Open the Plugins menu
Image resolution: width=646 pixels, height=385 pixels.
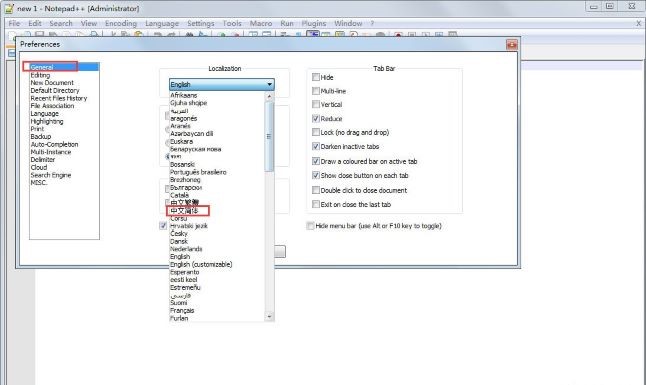coord(314,23)
